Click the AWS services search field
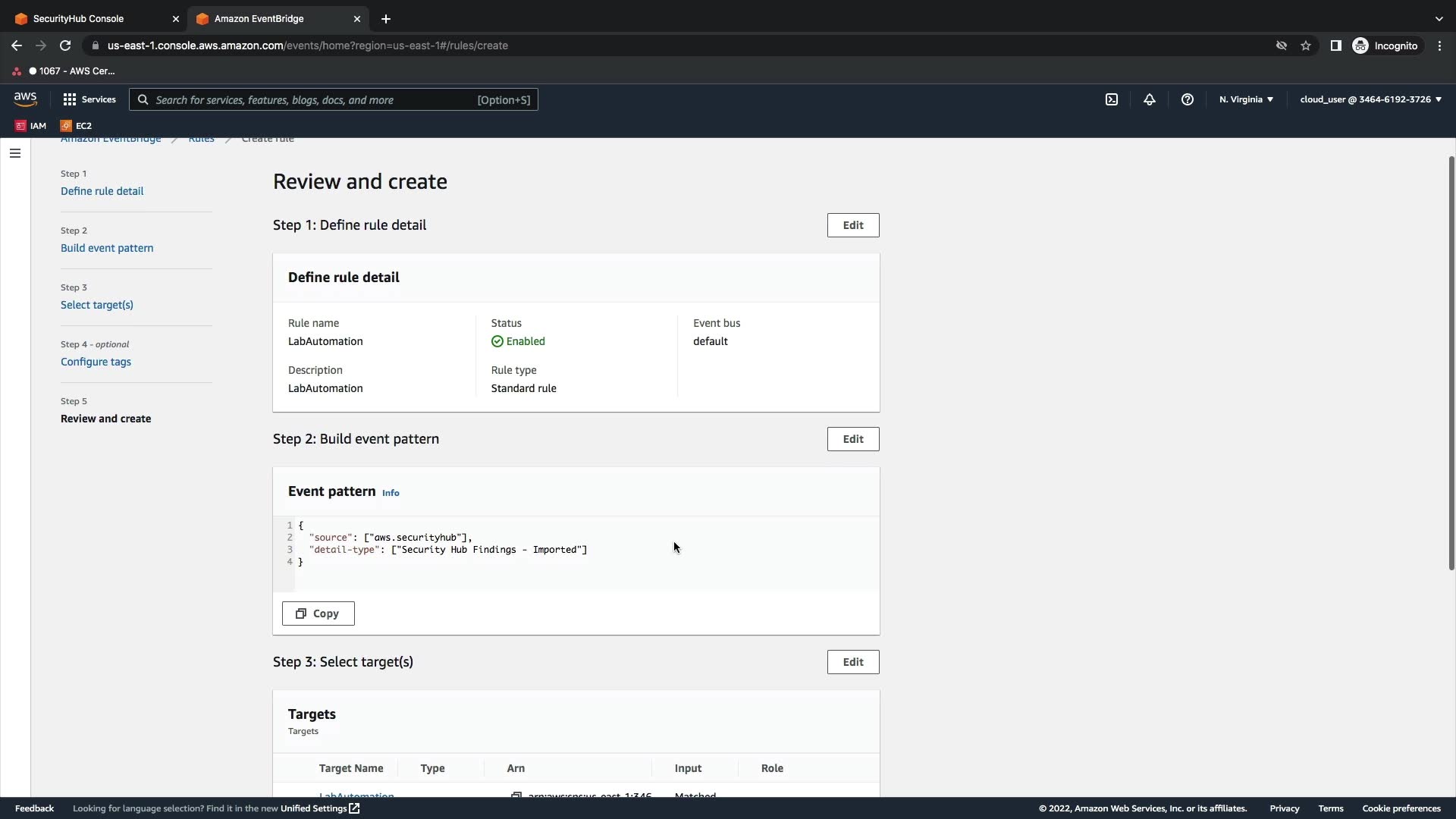Viewport: 1456px width, 819px height. pos(315,99)
